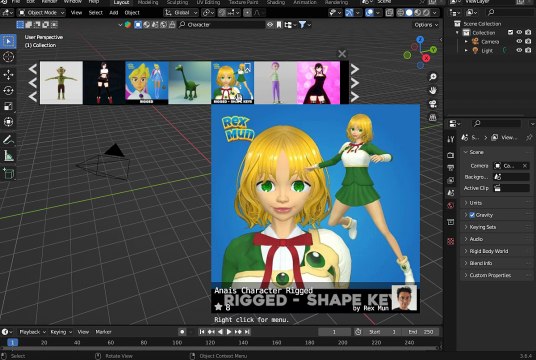
Task: Click the End frame 250 field
Action: (421, 332)
